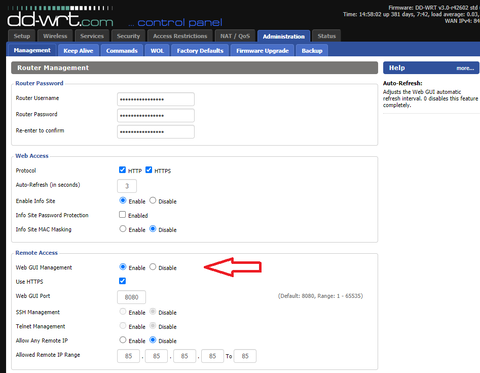Open the Setup tab
The height and width of the screenshot is (373, 480).
22,36
